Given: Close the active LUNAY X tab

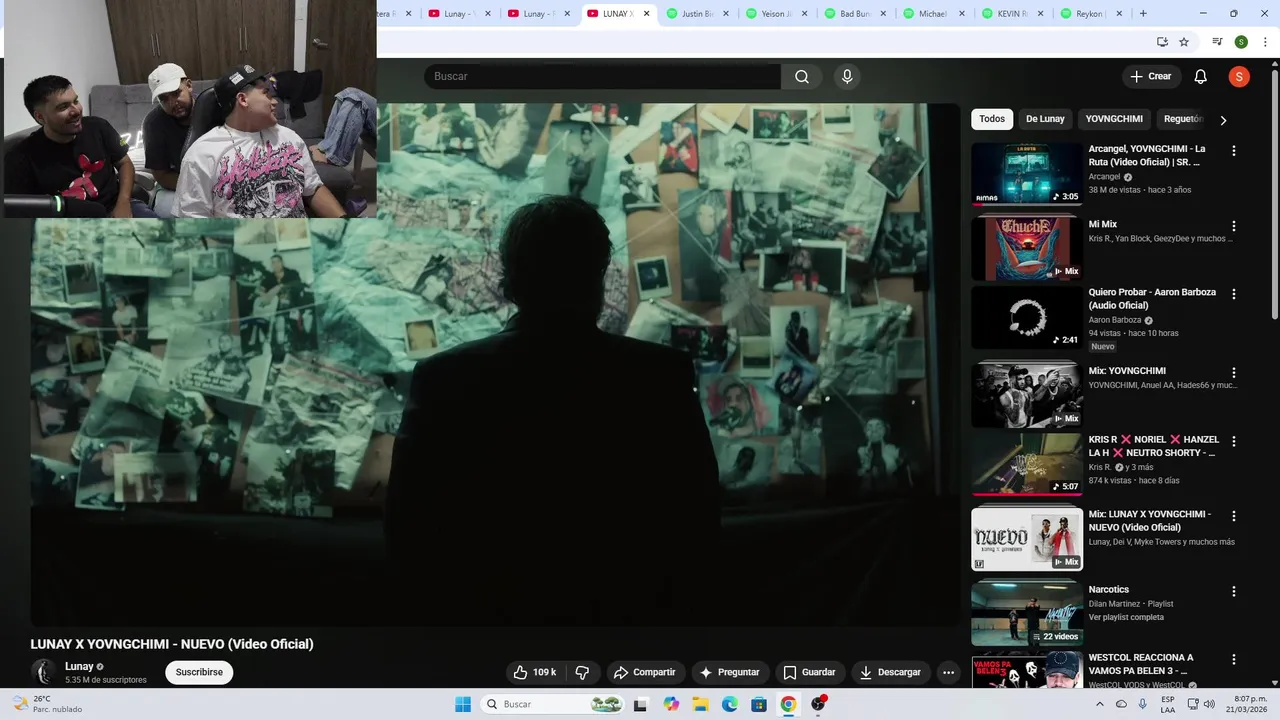Looking at the screenshot, I should coord(646,14).
